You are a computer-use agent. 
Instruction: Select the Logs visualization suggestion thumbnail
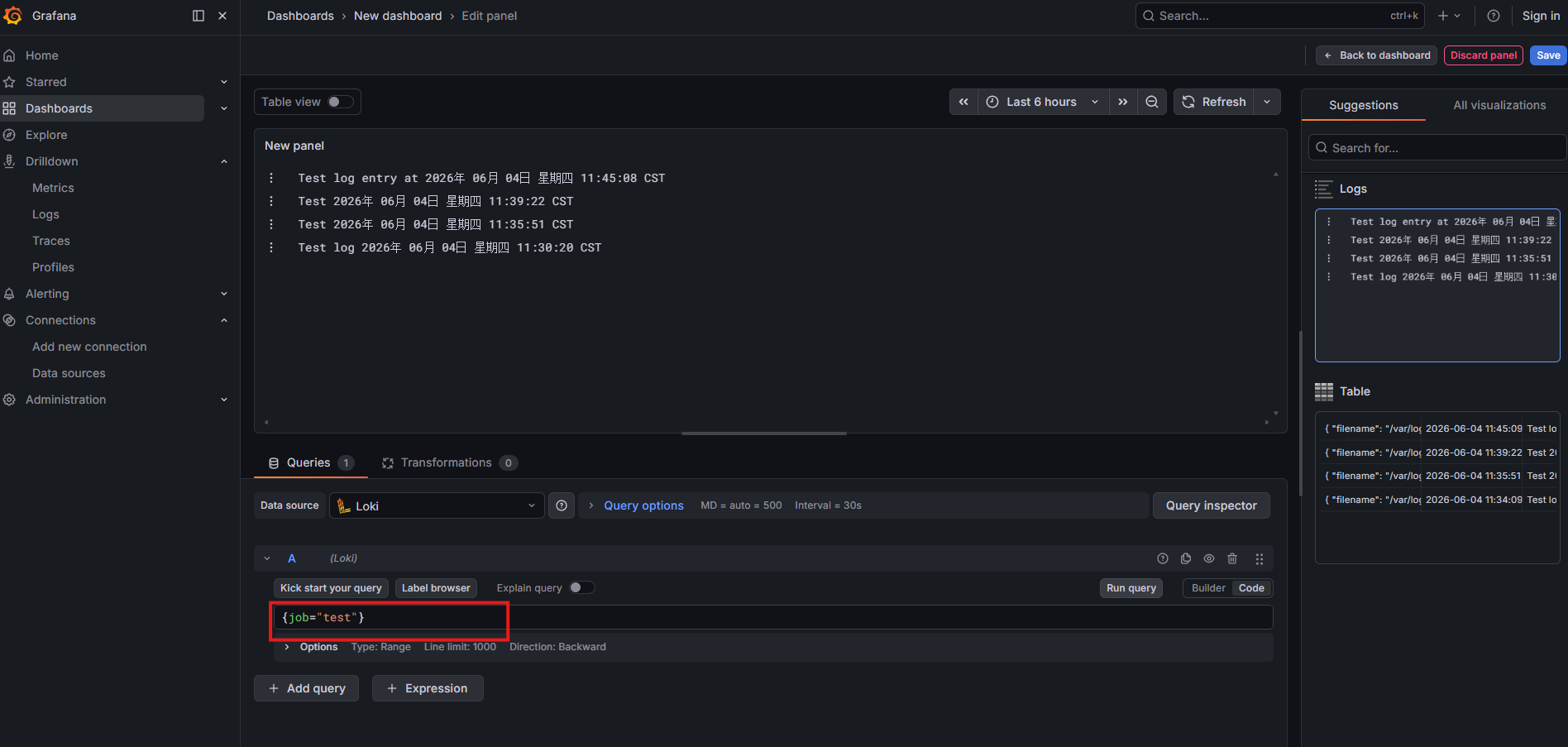click(1437, 285)
